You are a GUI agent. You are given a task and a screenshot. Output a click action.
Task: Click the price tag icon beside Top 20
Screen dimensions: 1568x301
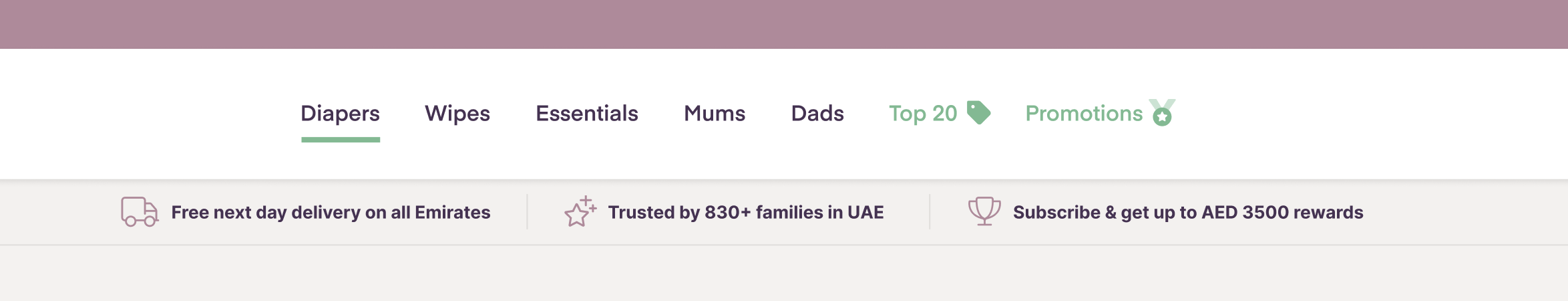[978, 112]
